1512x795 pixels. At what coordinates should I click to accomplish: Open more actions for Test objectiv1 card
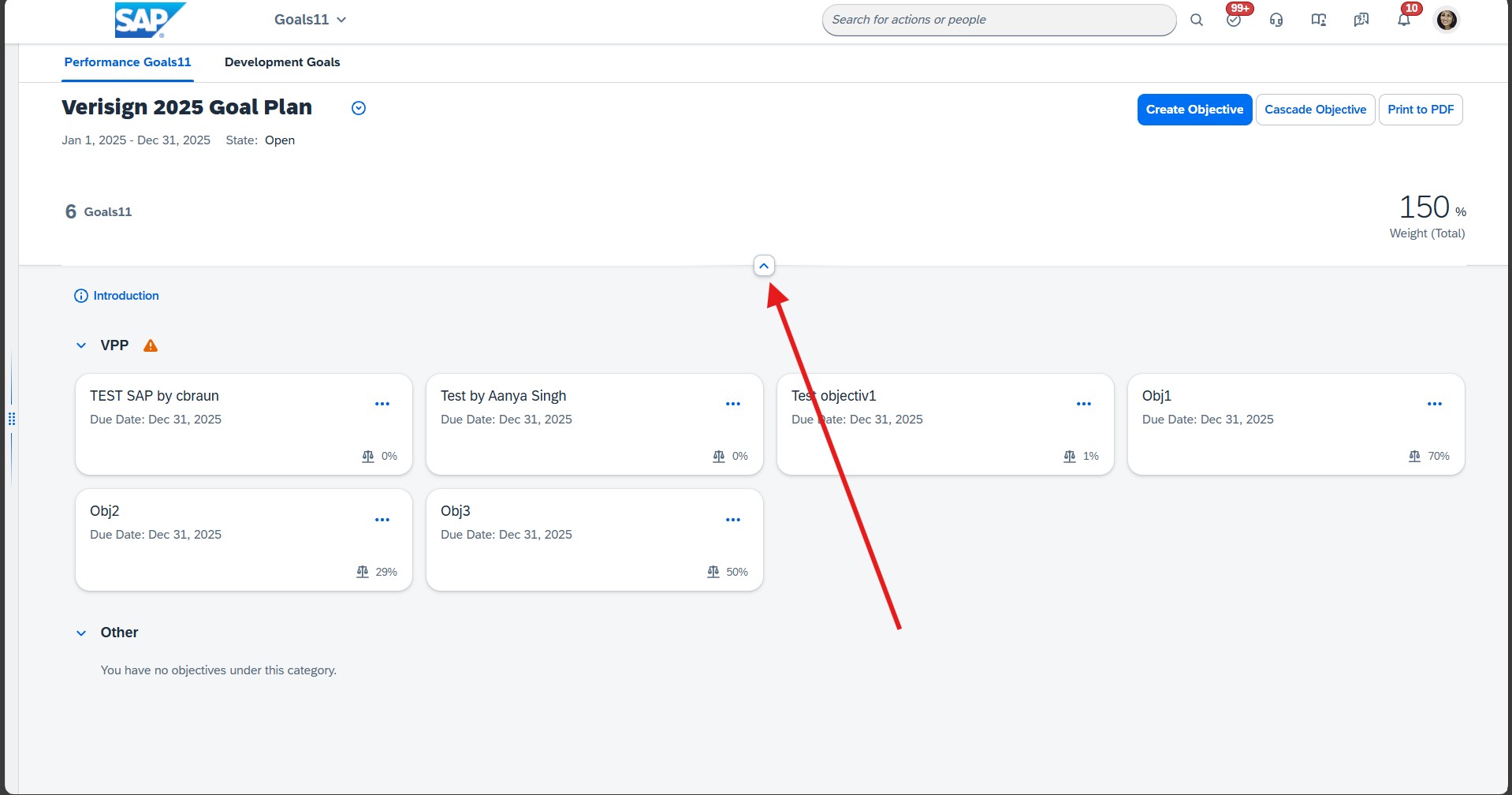tap(1084, 404)
